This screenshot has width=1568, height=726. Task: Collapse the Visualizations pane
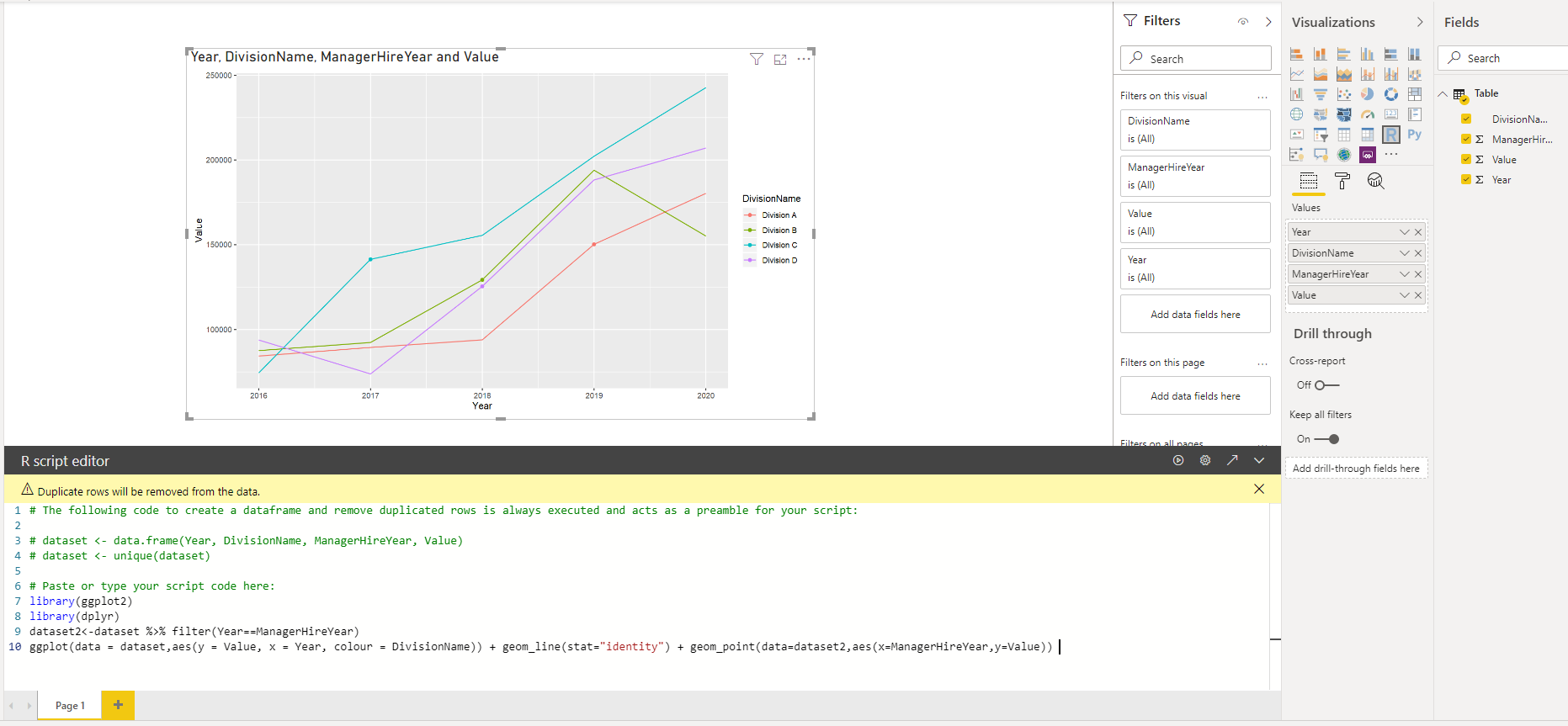tap(1420, 22)
